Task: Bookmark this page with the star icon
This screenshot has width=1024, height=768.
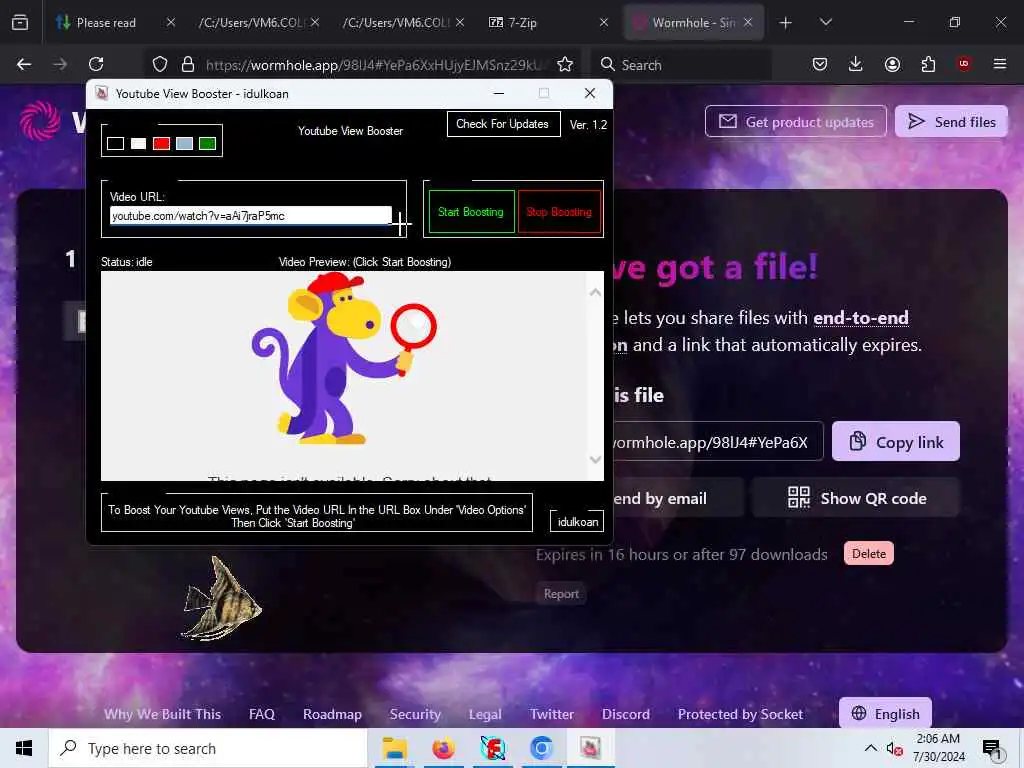Action: coord(565,64)
